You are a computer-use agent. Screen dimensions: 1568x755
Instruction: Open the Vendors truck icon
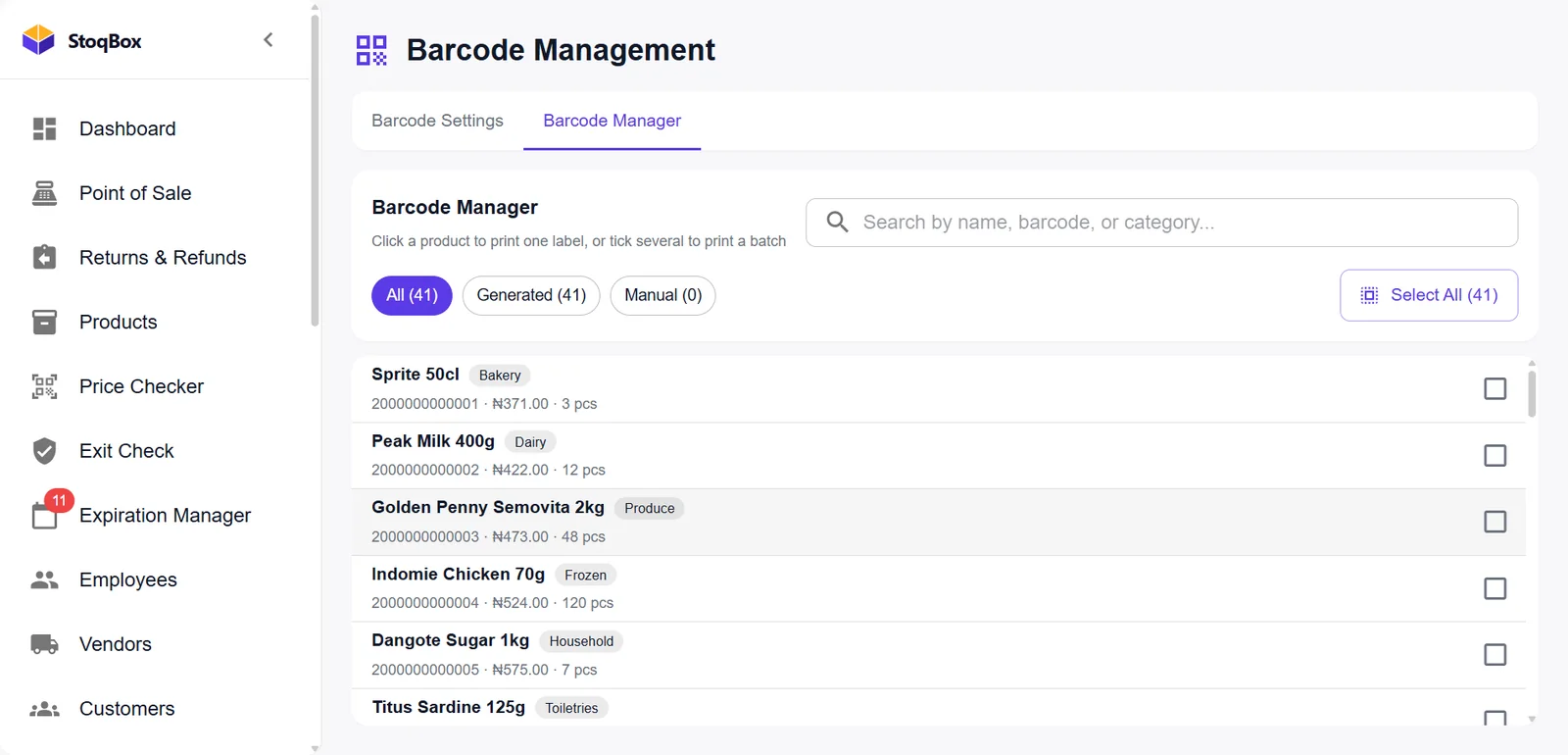coord(44,644)
